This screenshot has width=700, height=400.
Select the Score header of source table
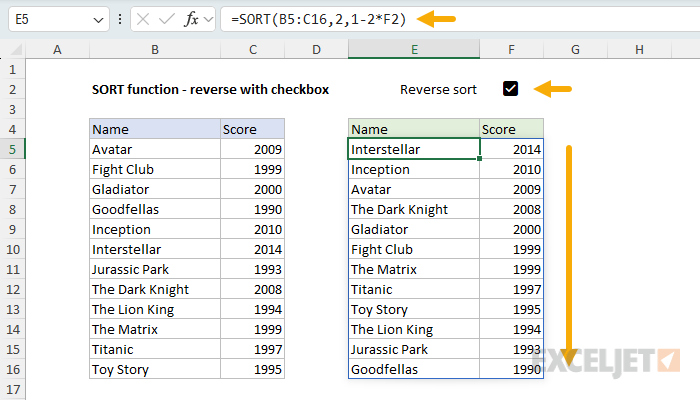252,129
